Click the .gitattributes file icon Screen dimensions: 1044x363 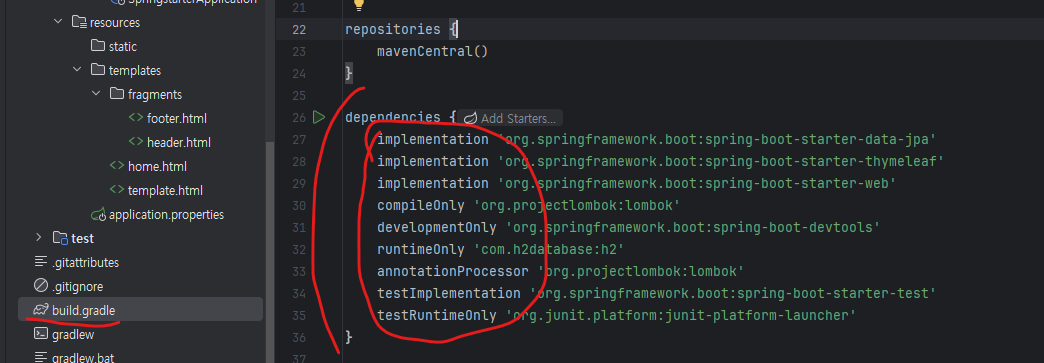(x=41, y=262)
